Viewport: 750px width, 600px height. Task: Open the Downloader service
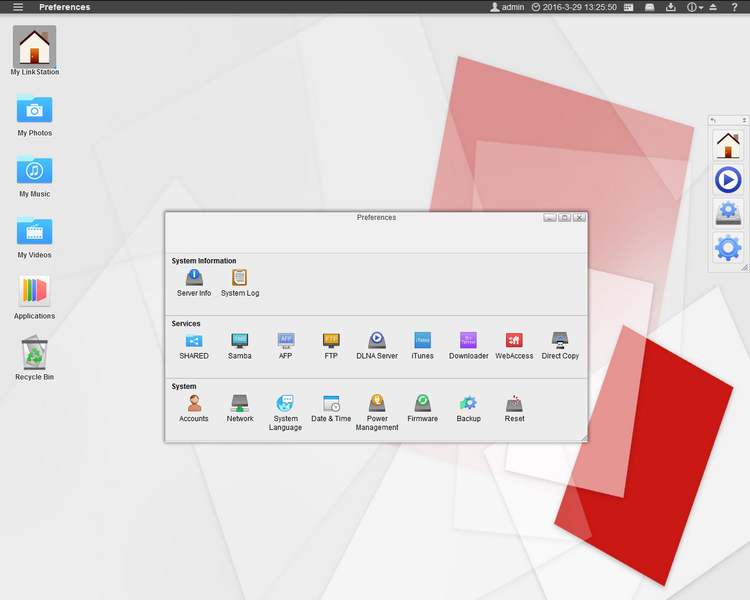coord(468,341)
